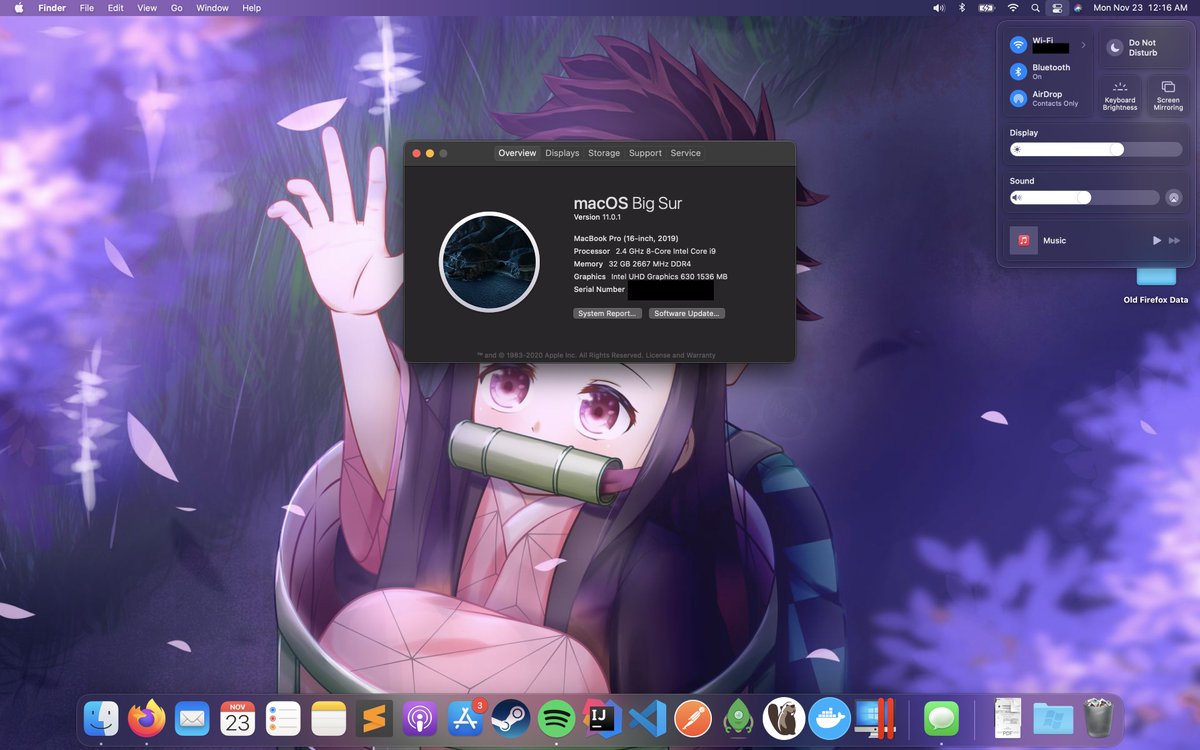This screenshot has height=750, width=1200.
Task: Launch Sublime Text from the Dock
Action: (x=374, y=718)
